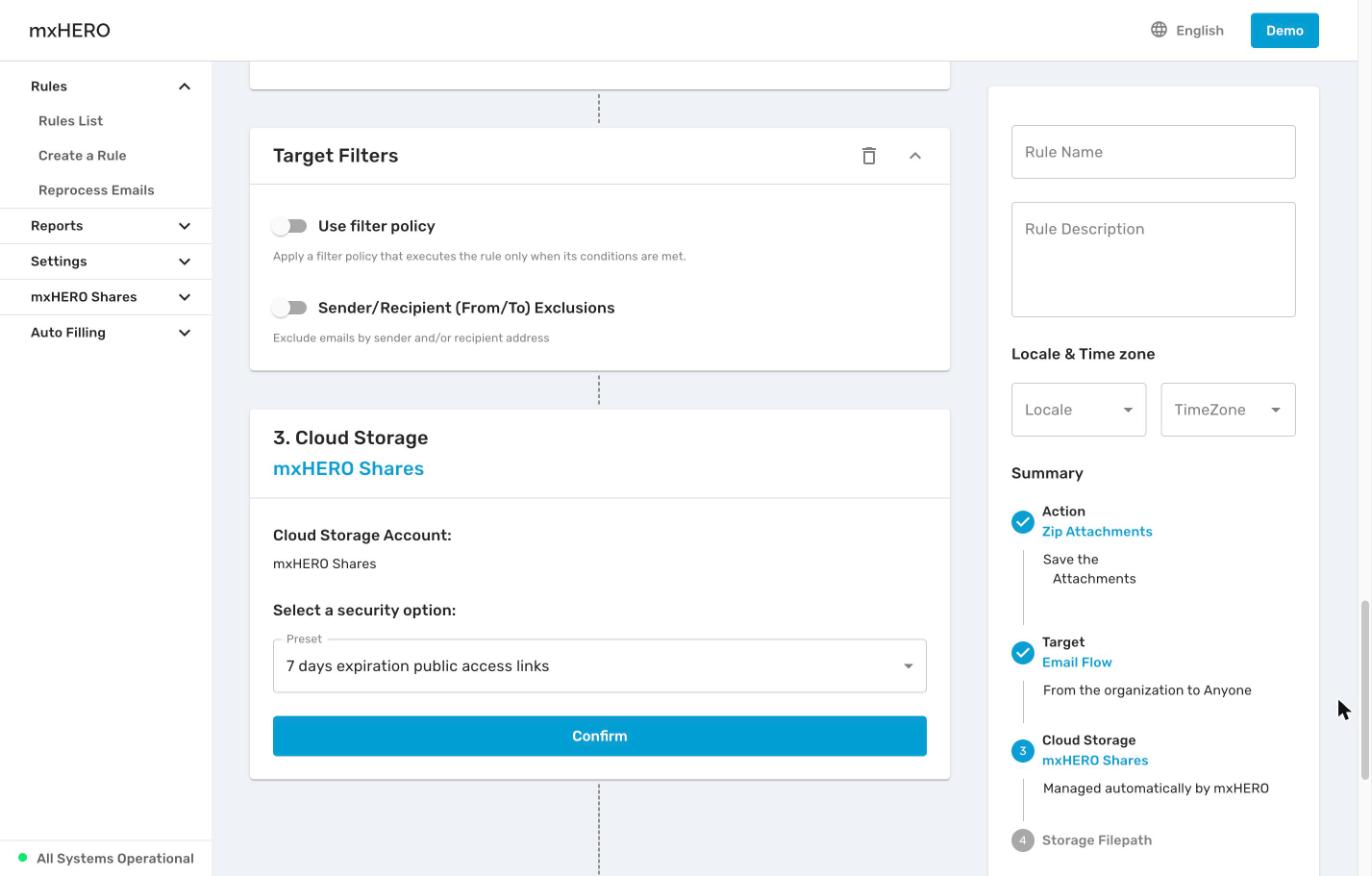Expand the Auto Filling sidebar section
1372x876 pixels.
pos(184,333)
